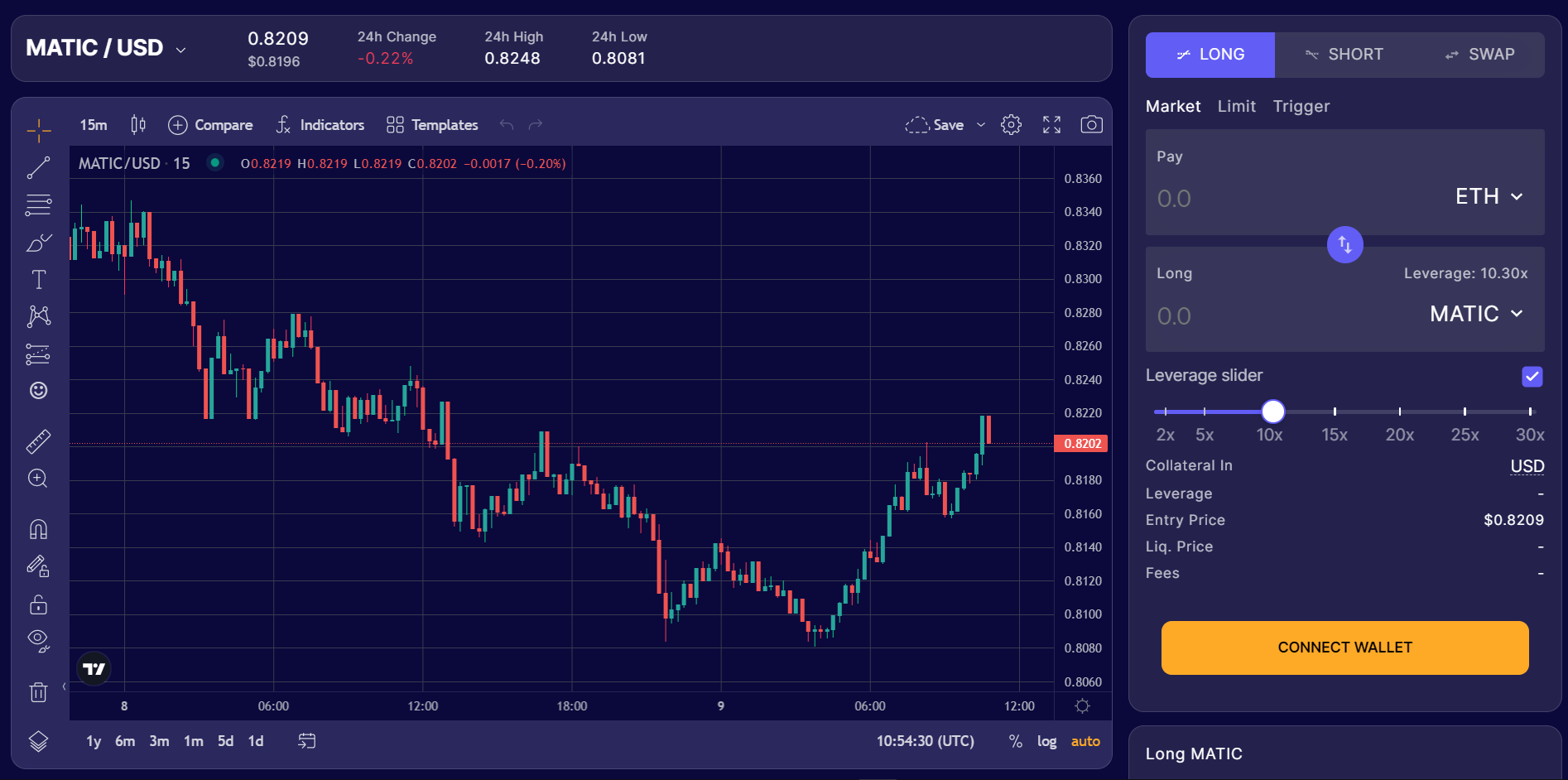Toggle the MATIC/USD legend green status dot
1568x780 pixels.
click(x=215, y=162)
